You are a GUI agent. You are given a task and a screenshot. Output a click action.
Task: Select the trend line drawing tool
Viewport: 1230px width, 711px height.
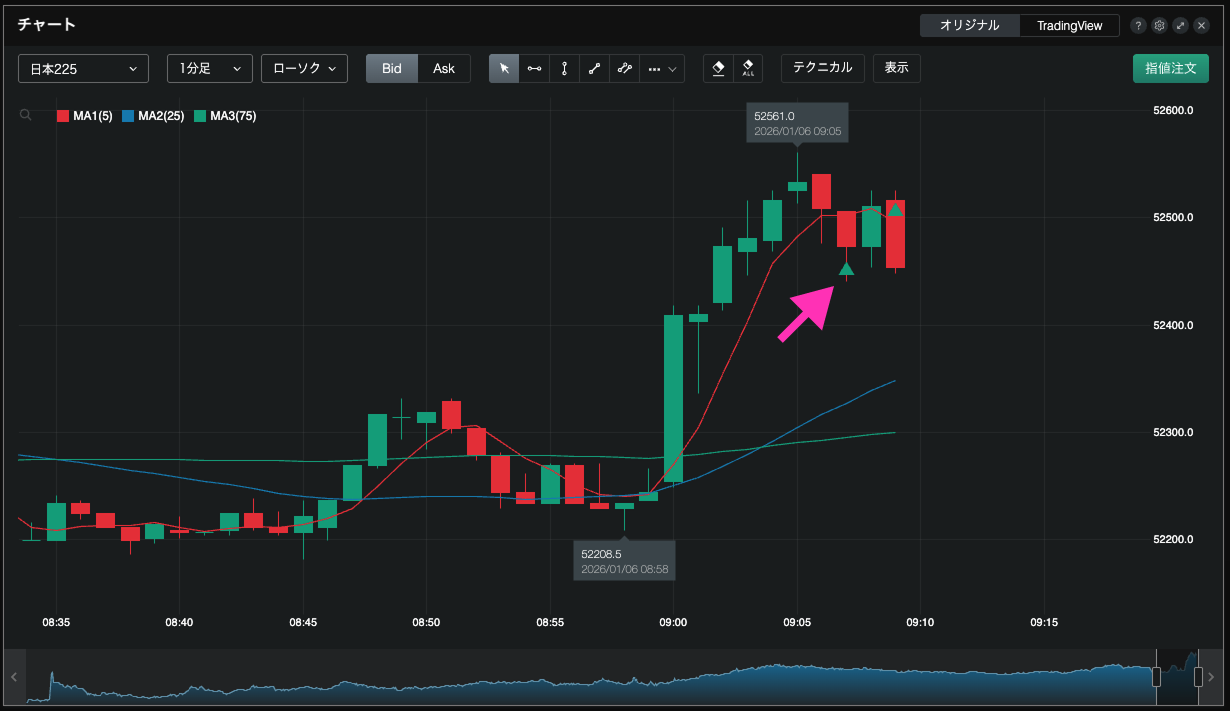click(x=594, y=69)
